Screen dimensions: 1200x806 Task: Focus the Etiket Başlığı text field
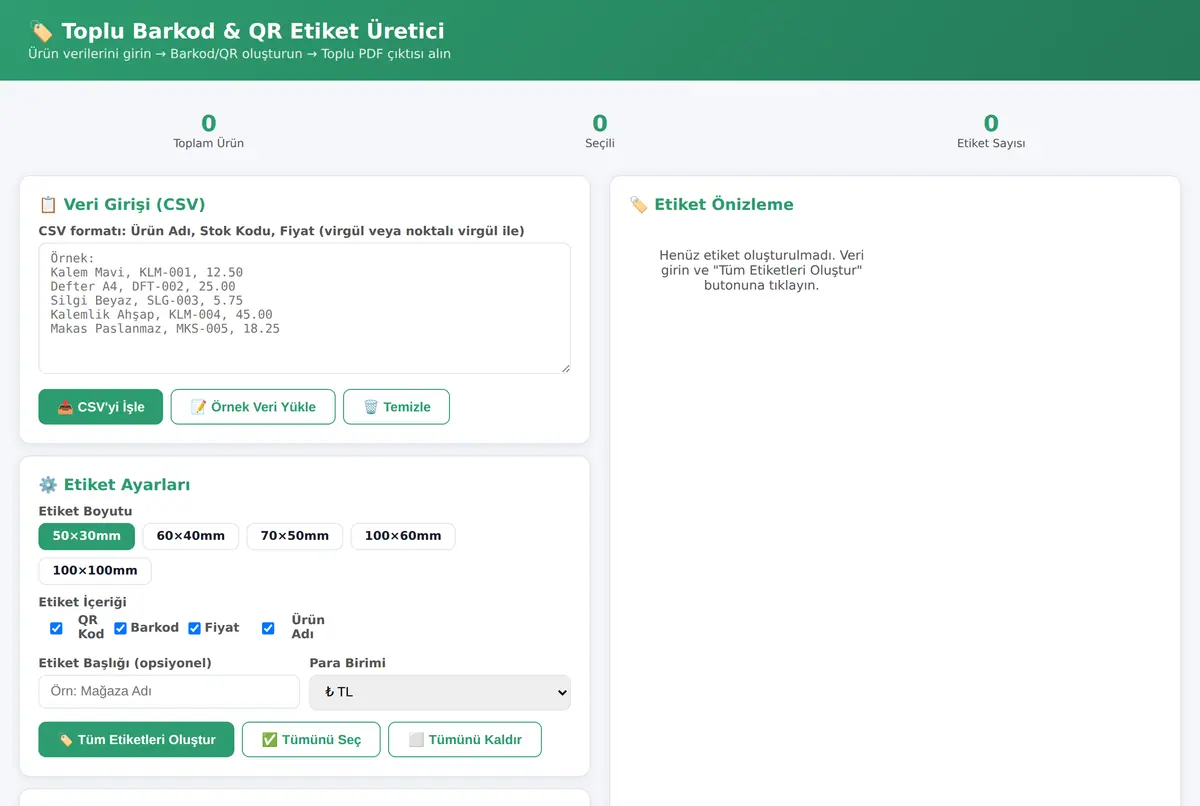click(169, 692)
